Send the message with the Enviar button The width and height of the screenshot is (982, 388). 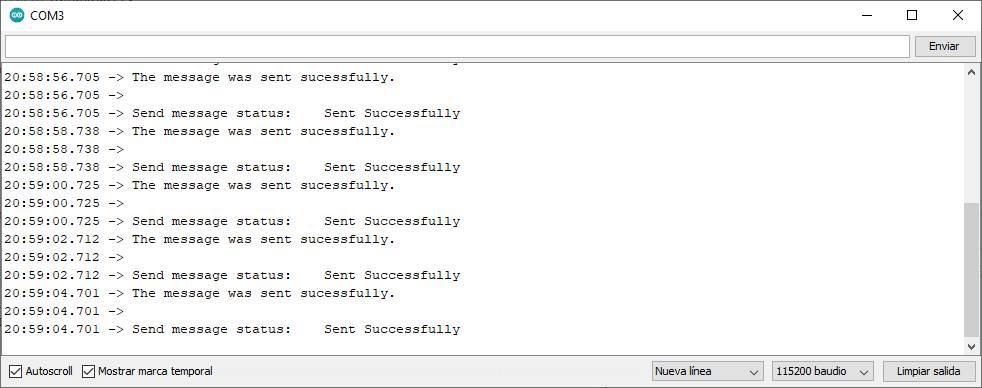click(x=944, y=46)
